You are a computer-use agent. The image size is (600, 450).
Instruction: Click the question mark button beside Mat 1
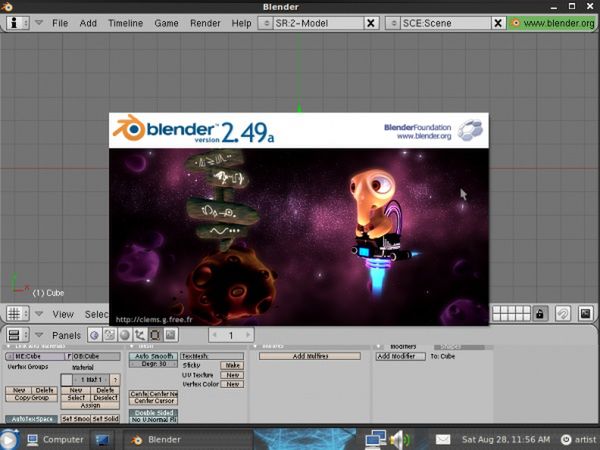click(x=115, y=380)
